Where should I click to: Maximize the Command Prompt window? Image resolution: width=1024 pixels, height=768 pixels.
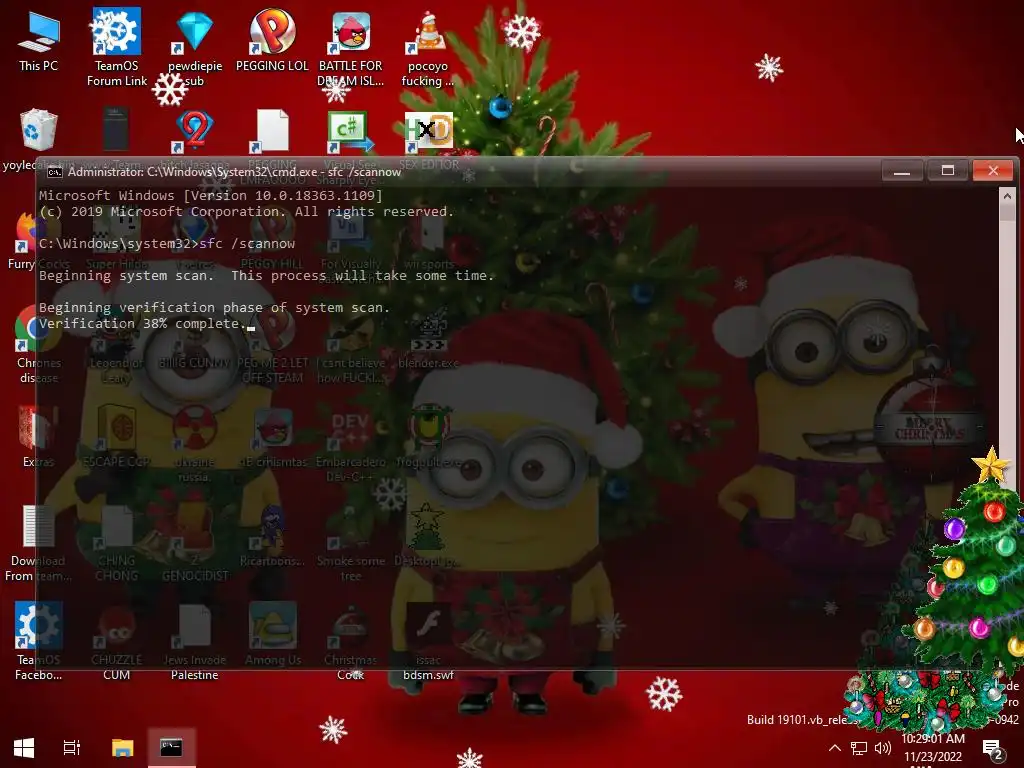coord(948,171)
